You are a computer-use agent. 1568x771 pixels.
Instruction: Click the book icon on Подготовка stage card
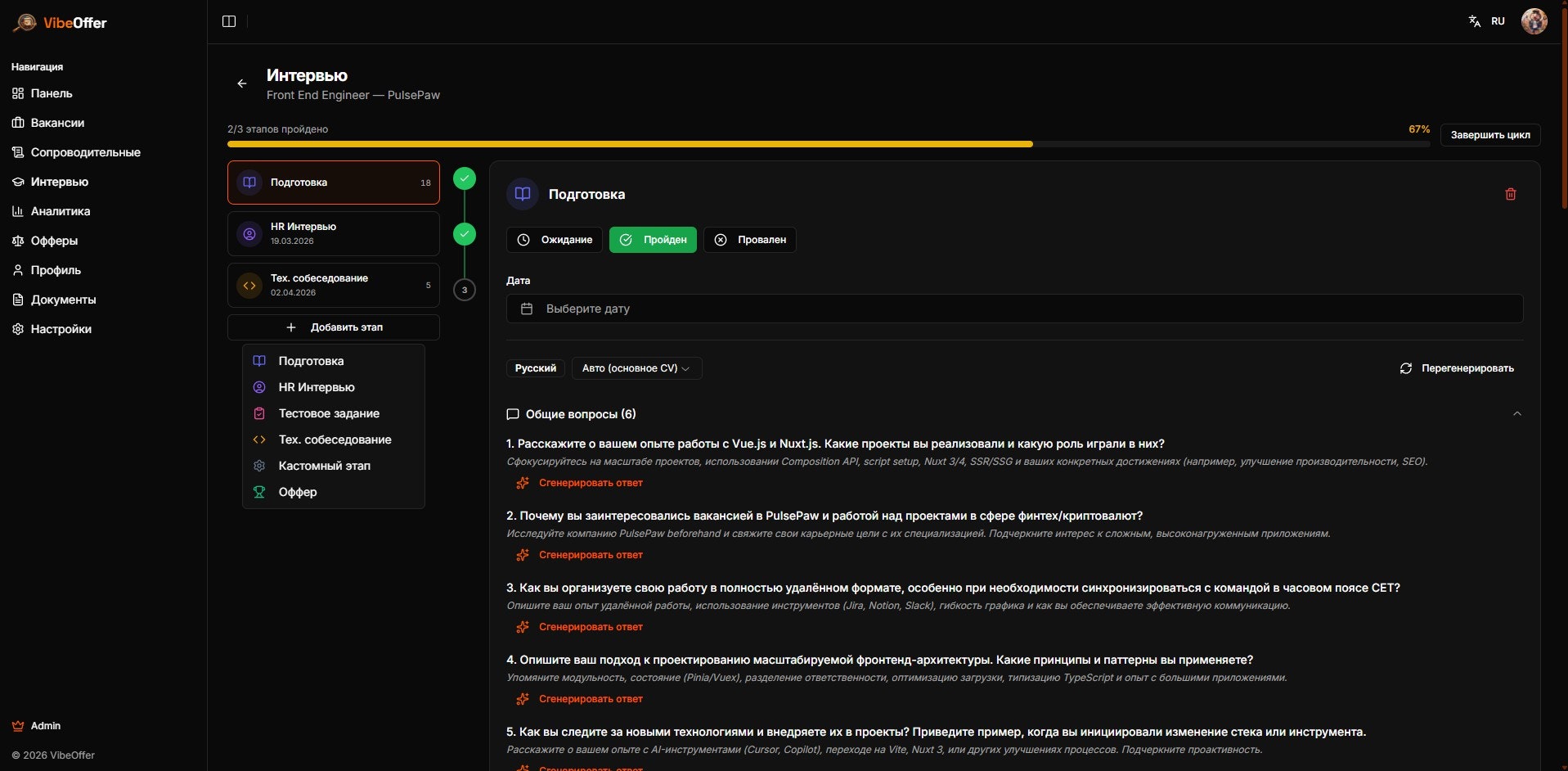click(249, 183)
